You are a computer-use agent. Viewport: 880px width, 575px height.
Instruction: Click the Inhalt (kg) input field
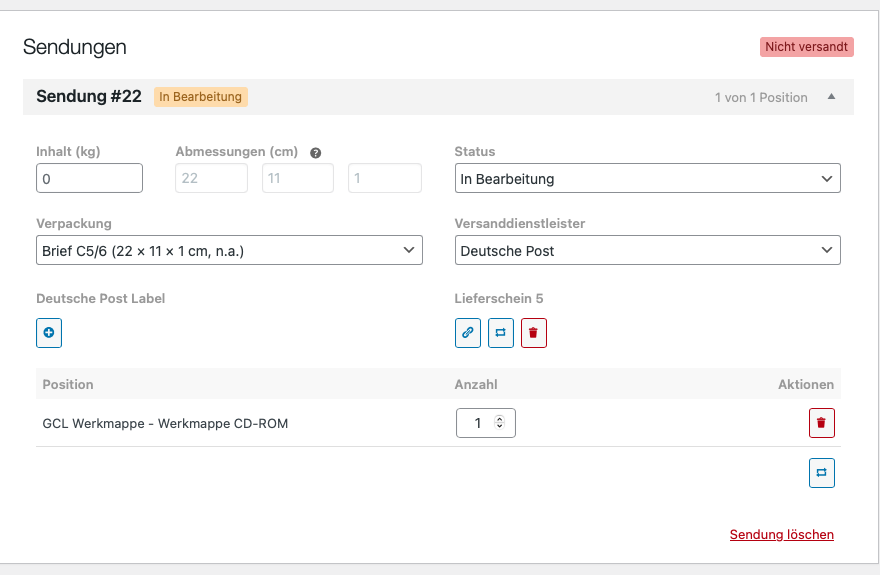click(x=89, y=179)
